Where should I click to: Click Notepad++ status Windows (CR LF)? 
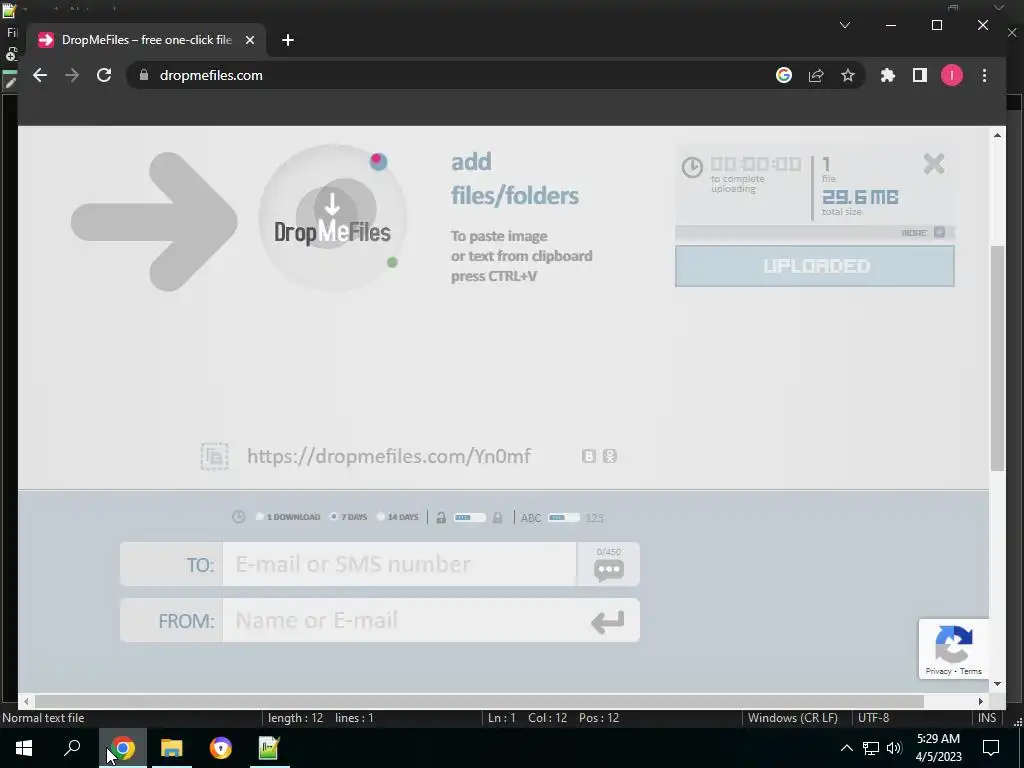click(x=792, y=718)
